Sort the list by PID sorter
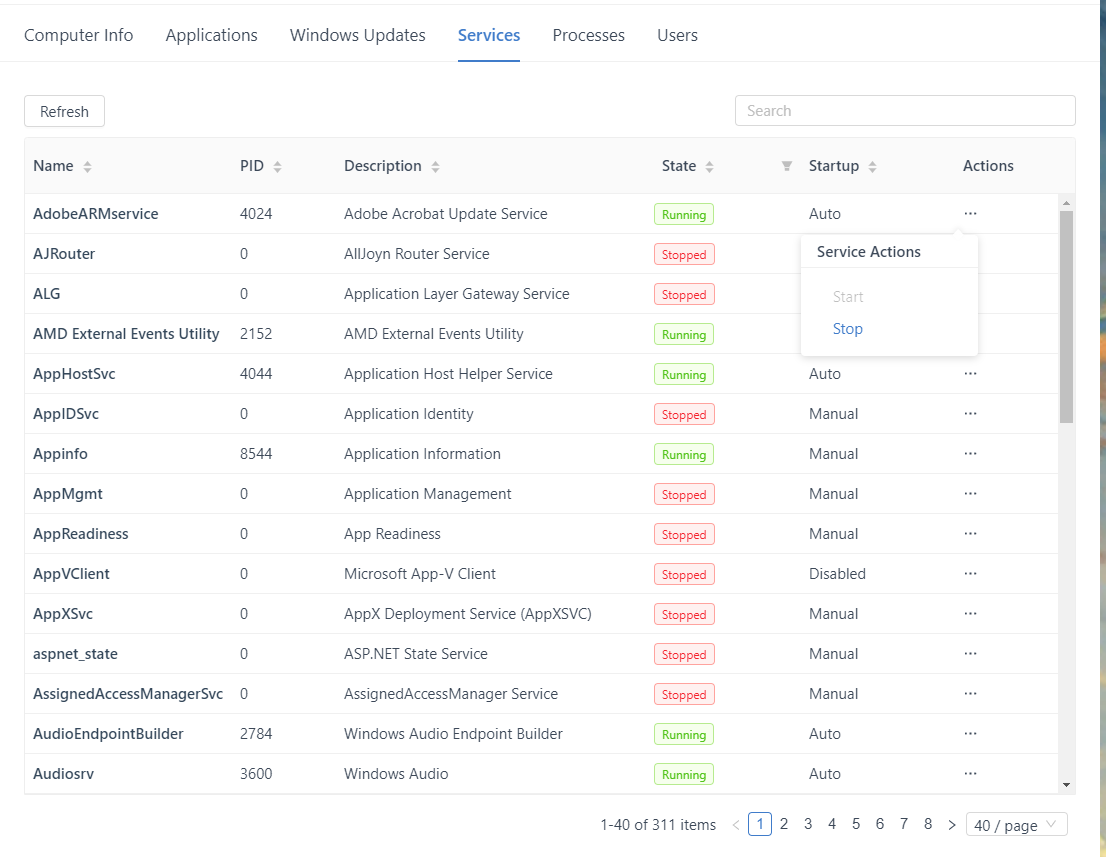This screenshot has height=857, width=1106. tap(277, 167)
